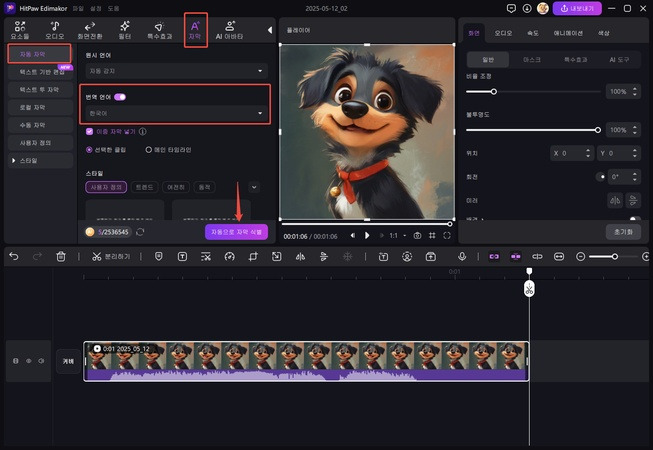Click the zoom-out minus on timeline
This screenshot has height=450, width=653.
click(x=581, y=256)
